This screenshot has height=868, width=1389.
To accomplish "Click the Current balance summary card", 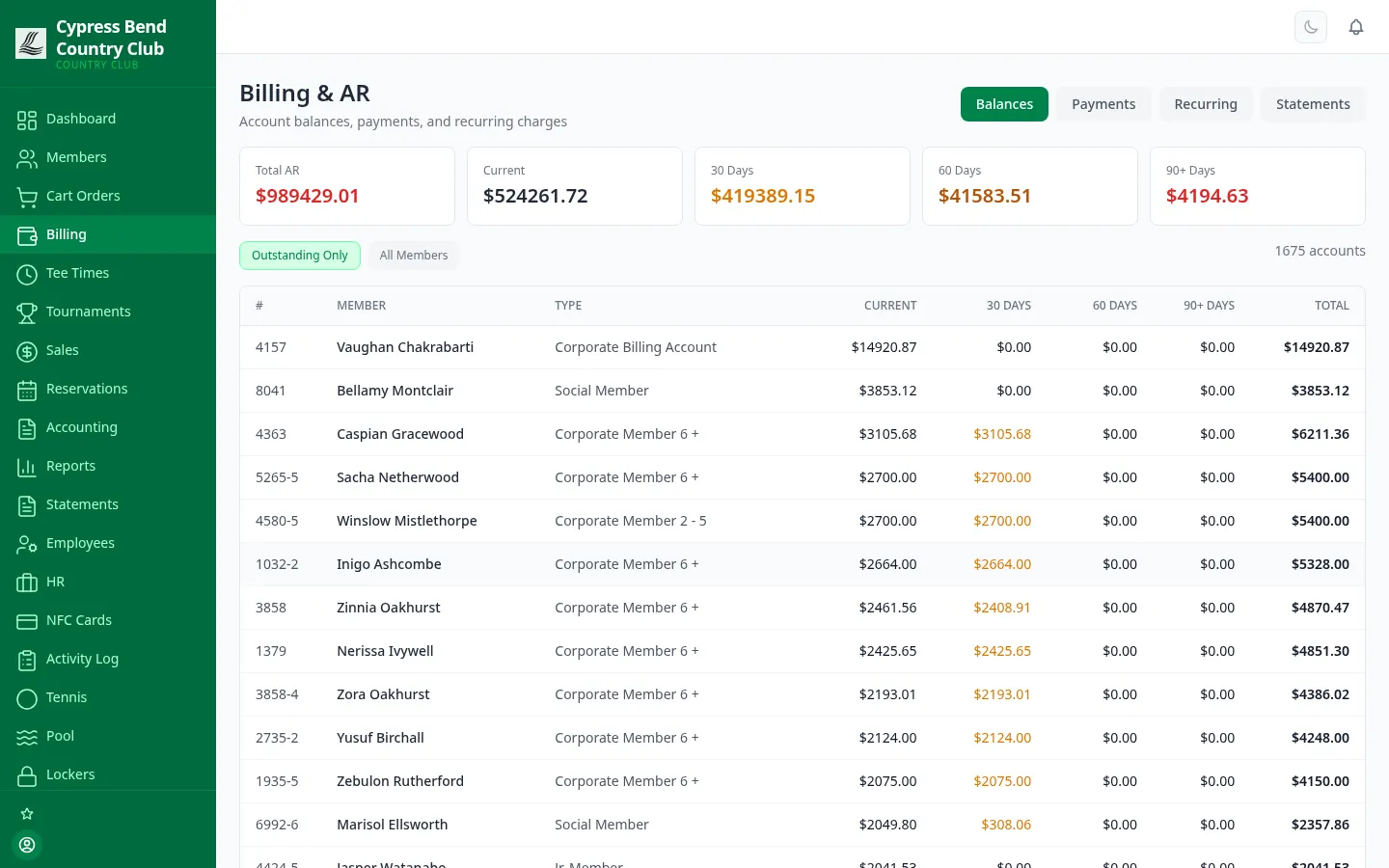I will coord(575,186).
